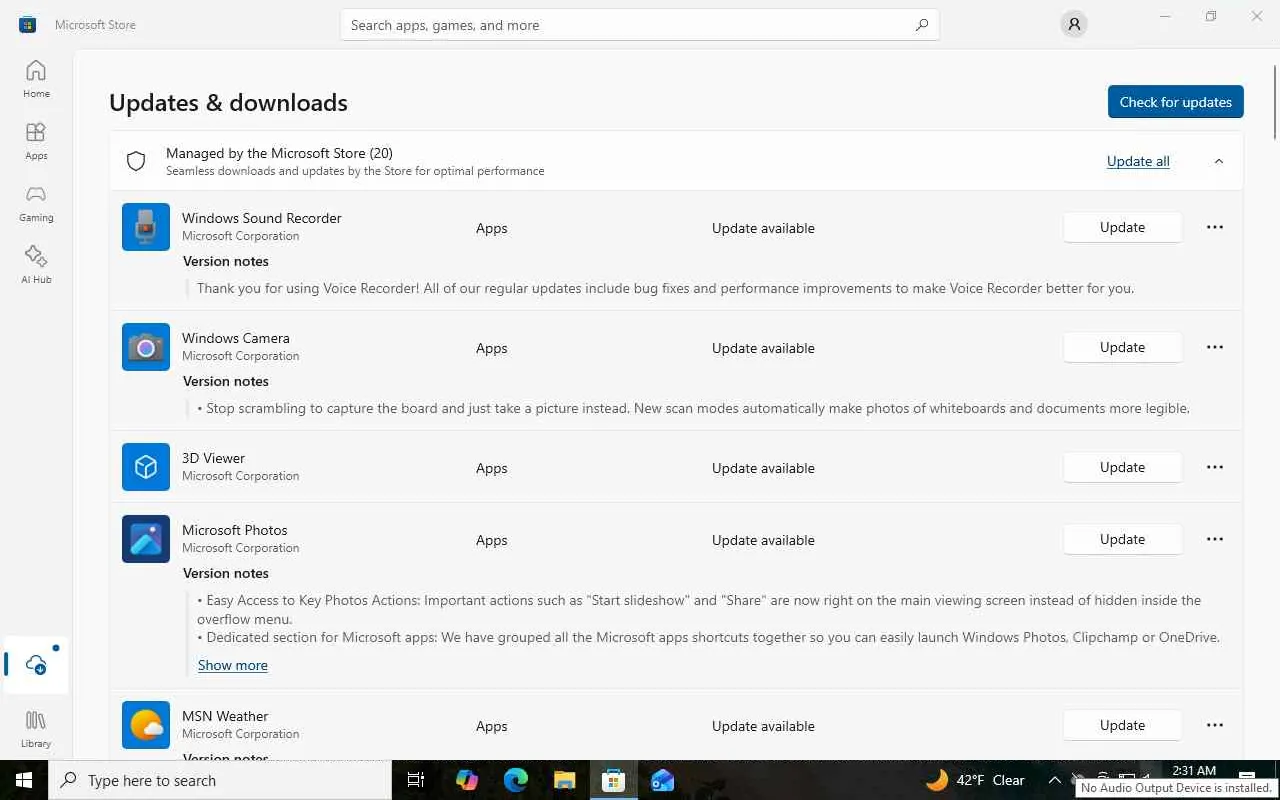Open more options for Windows Camera
The width and height of the screenshot is (1280, 800).
click(1215, 347)
